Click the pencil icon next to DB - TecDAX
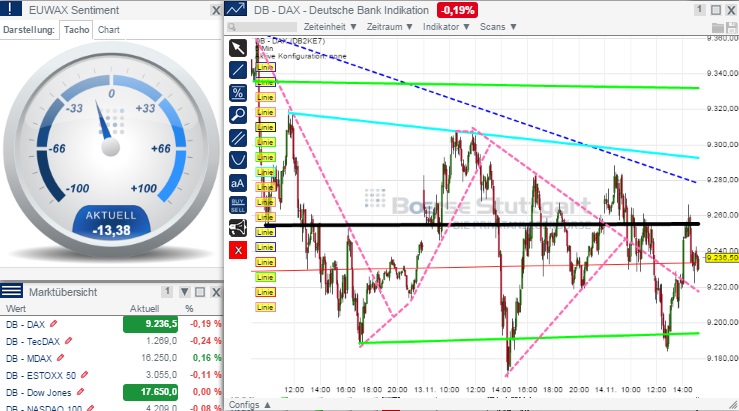 click(x=68, y=341)
